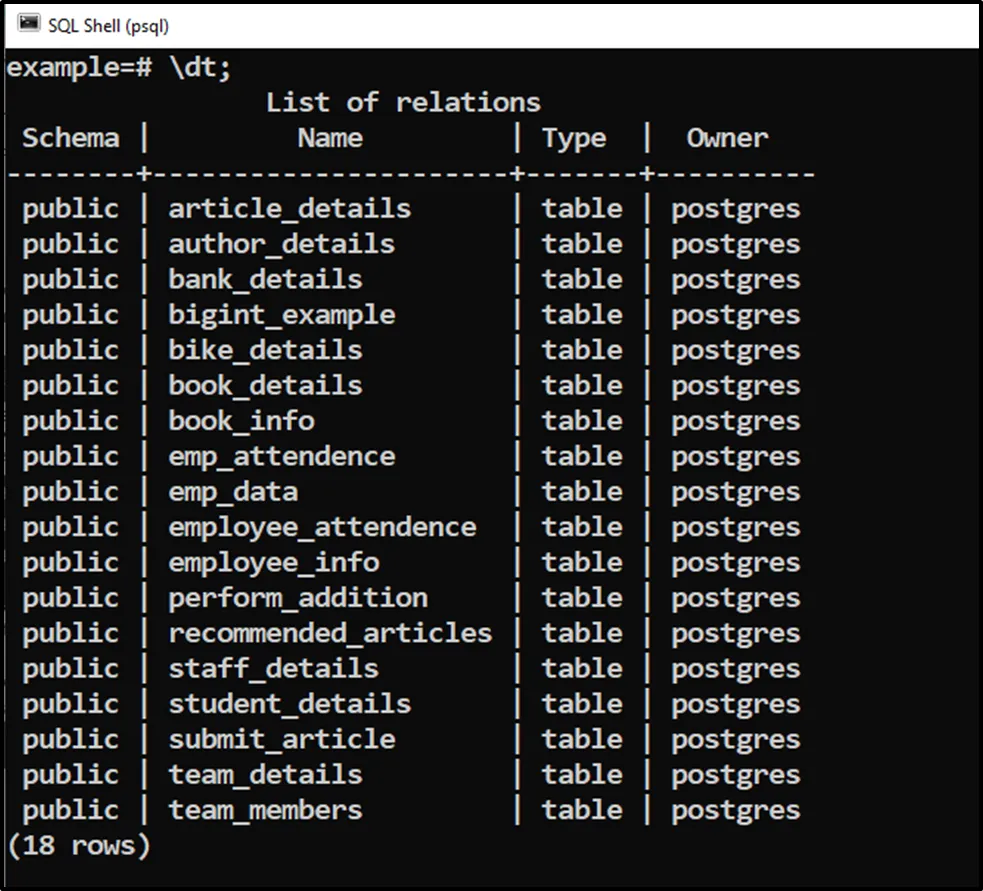Click the Owner column header
The width and height of the screenshot is (983, 891).
pos(727,138)
